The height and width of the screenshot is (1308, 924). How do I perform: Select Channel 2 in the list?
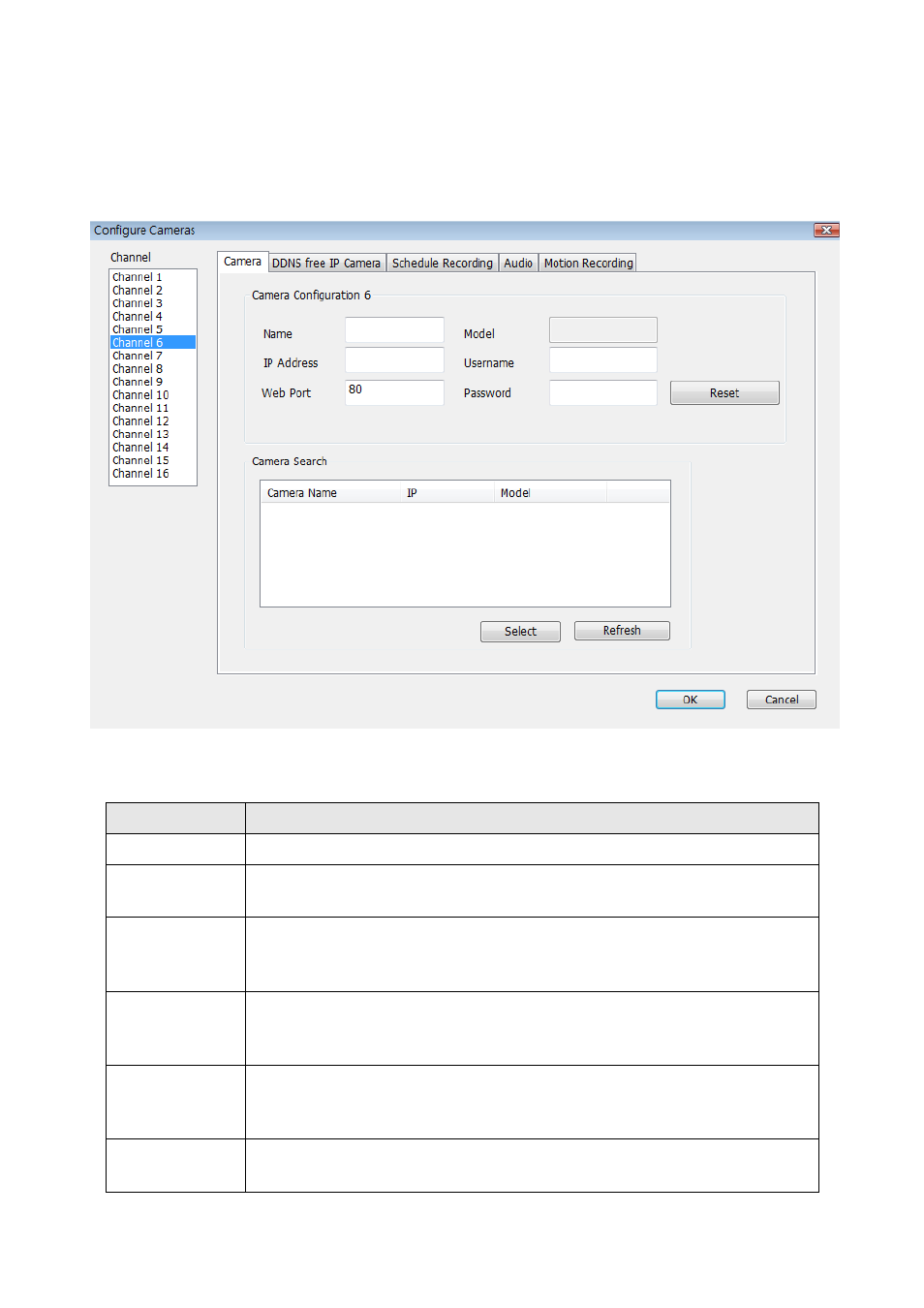(x=152, y=291)
